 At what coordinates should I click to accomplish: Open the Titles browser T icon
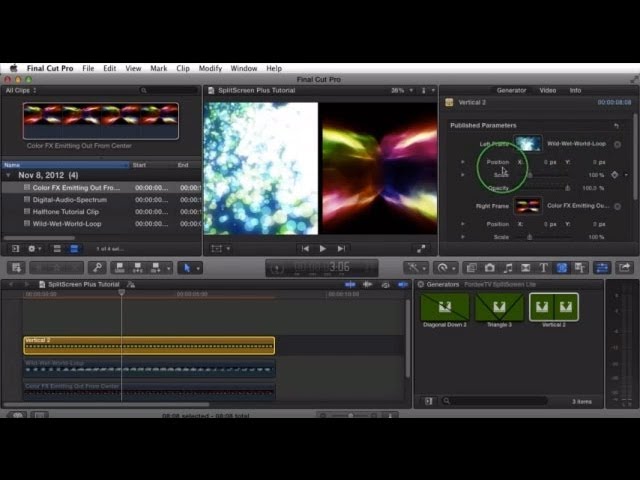click(x=543, y=268)
